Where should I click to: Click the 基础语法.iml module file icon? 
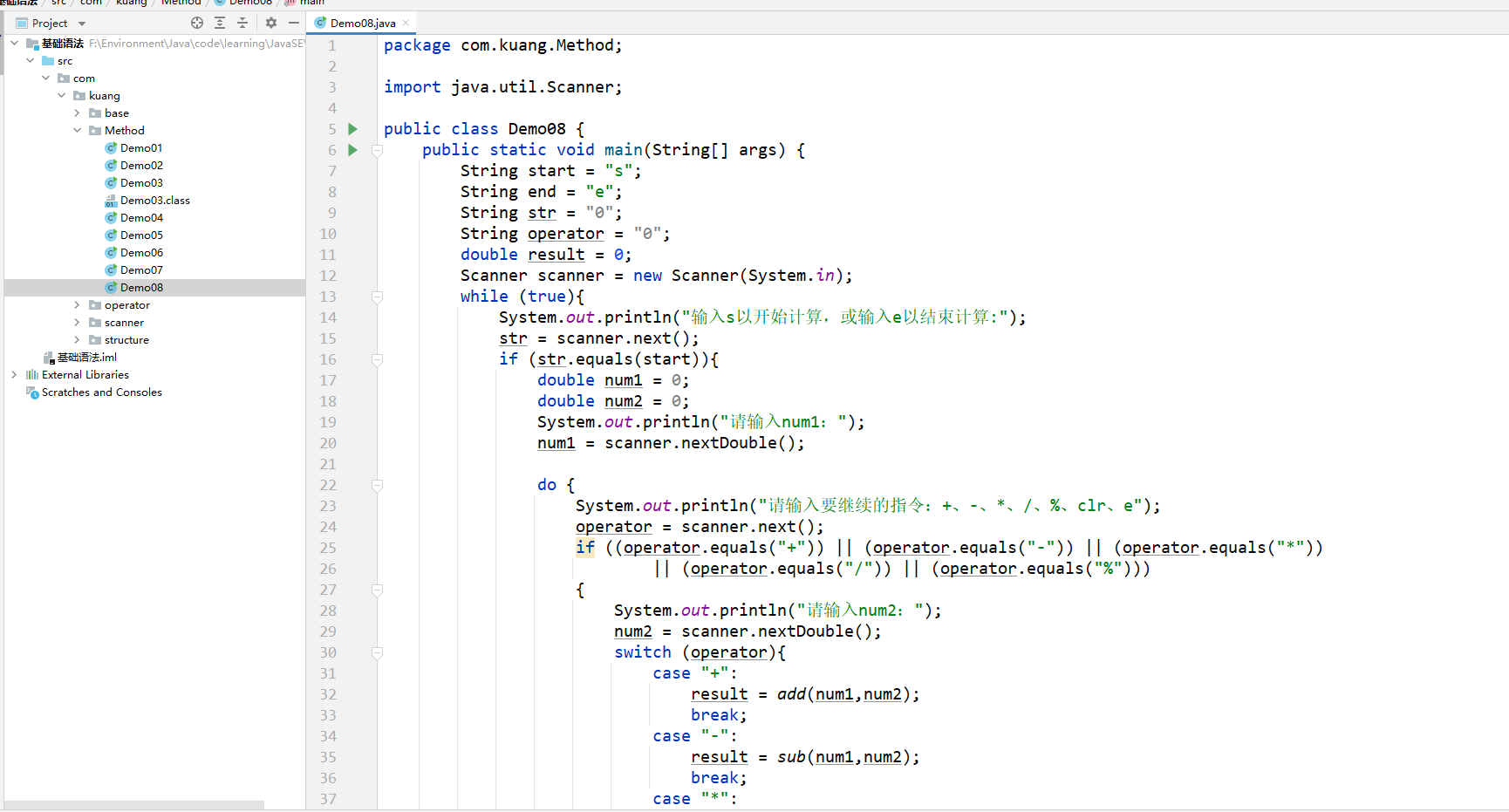50,358
